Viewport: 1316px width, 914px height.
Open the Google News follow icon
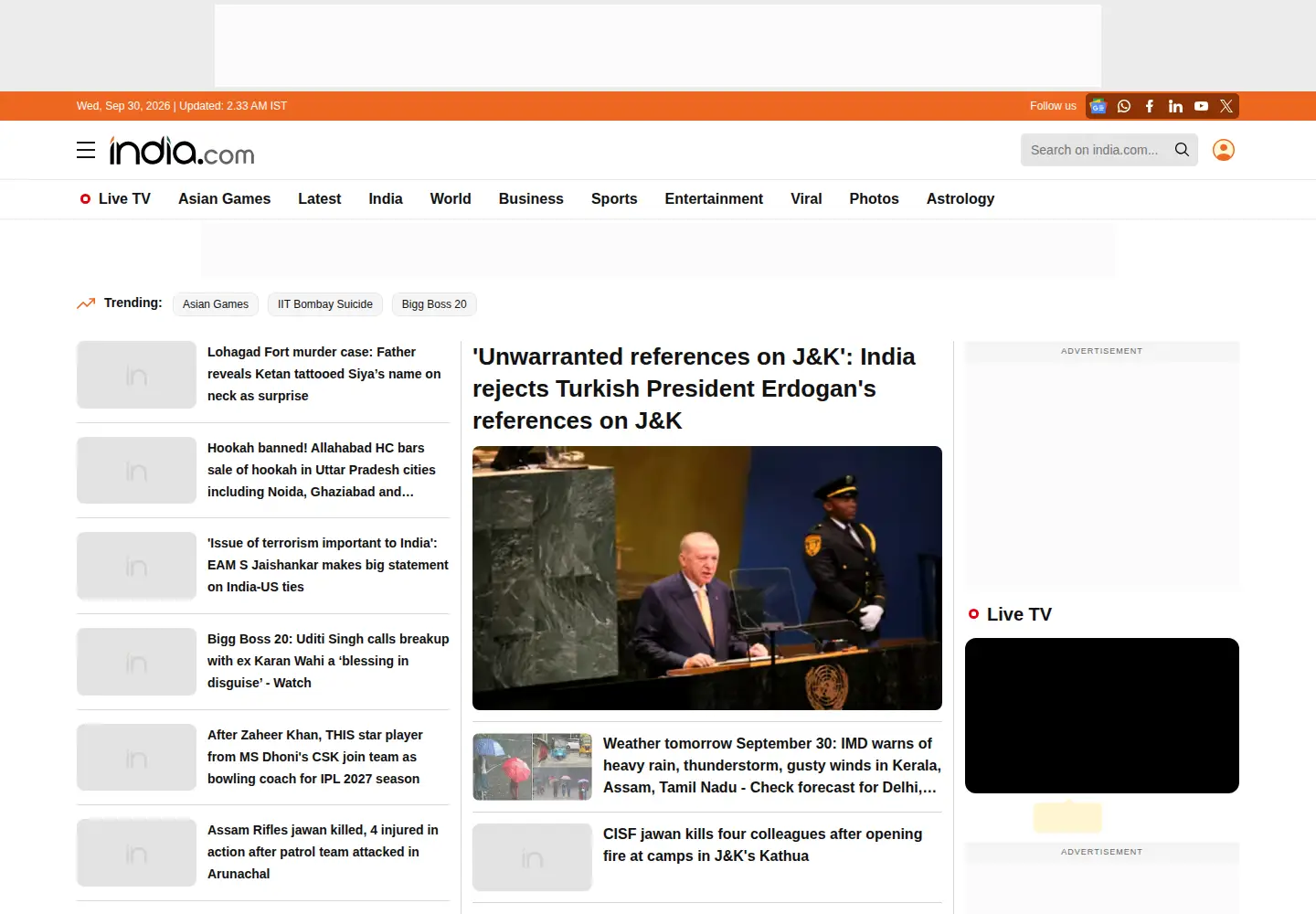click(x=1098, y=106)
